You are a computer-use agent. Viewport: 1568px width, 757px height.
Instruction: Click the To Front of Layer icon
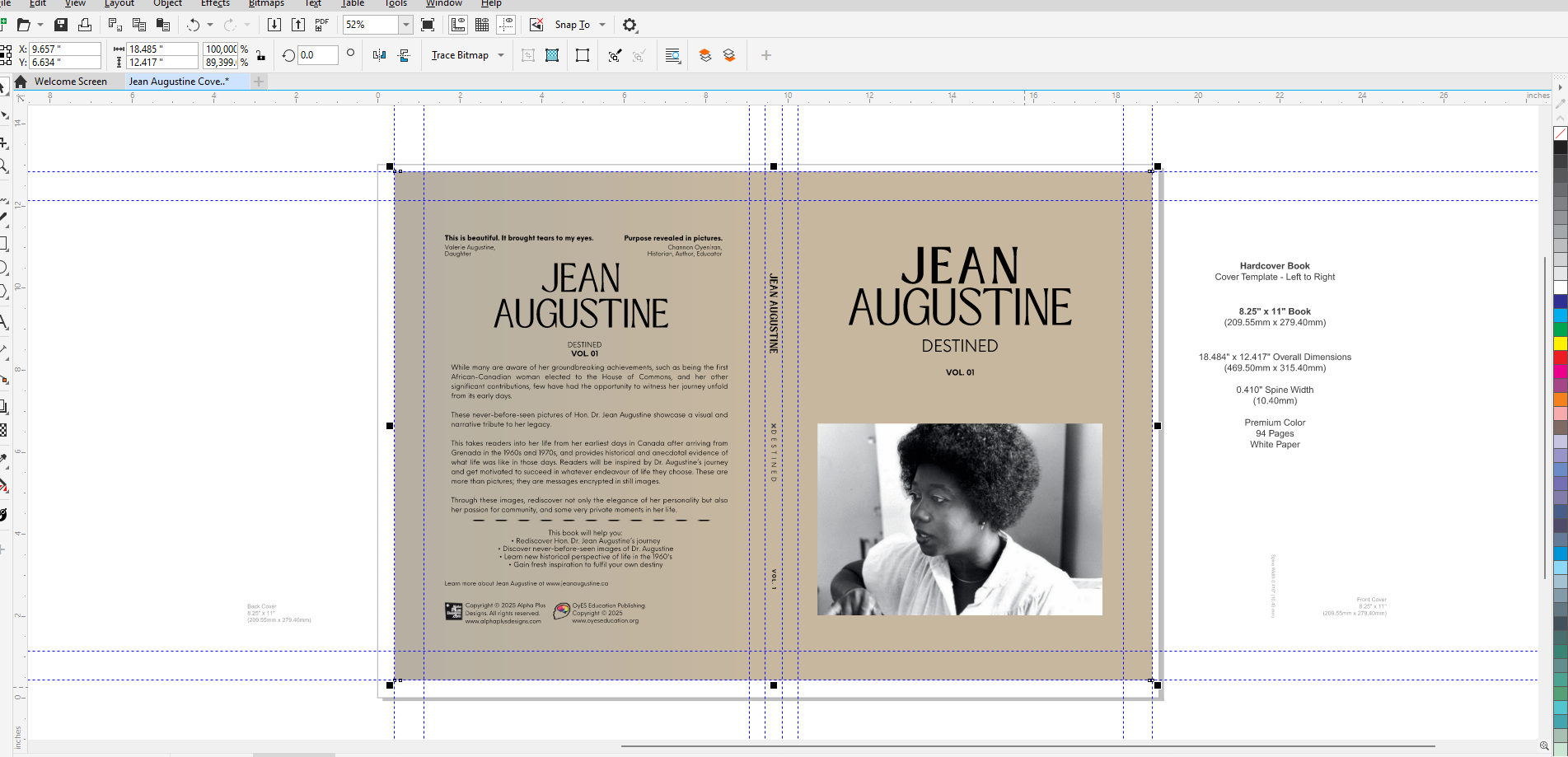[x=704, y=55]
